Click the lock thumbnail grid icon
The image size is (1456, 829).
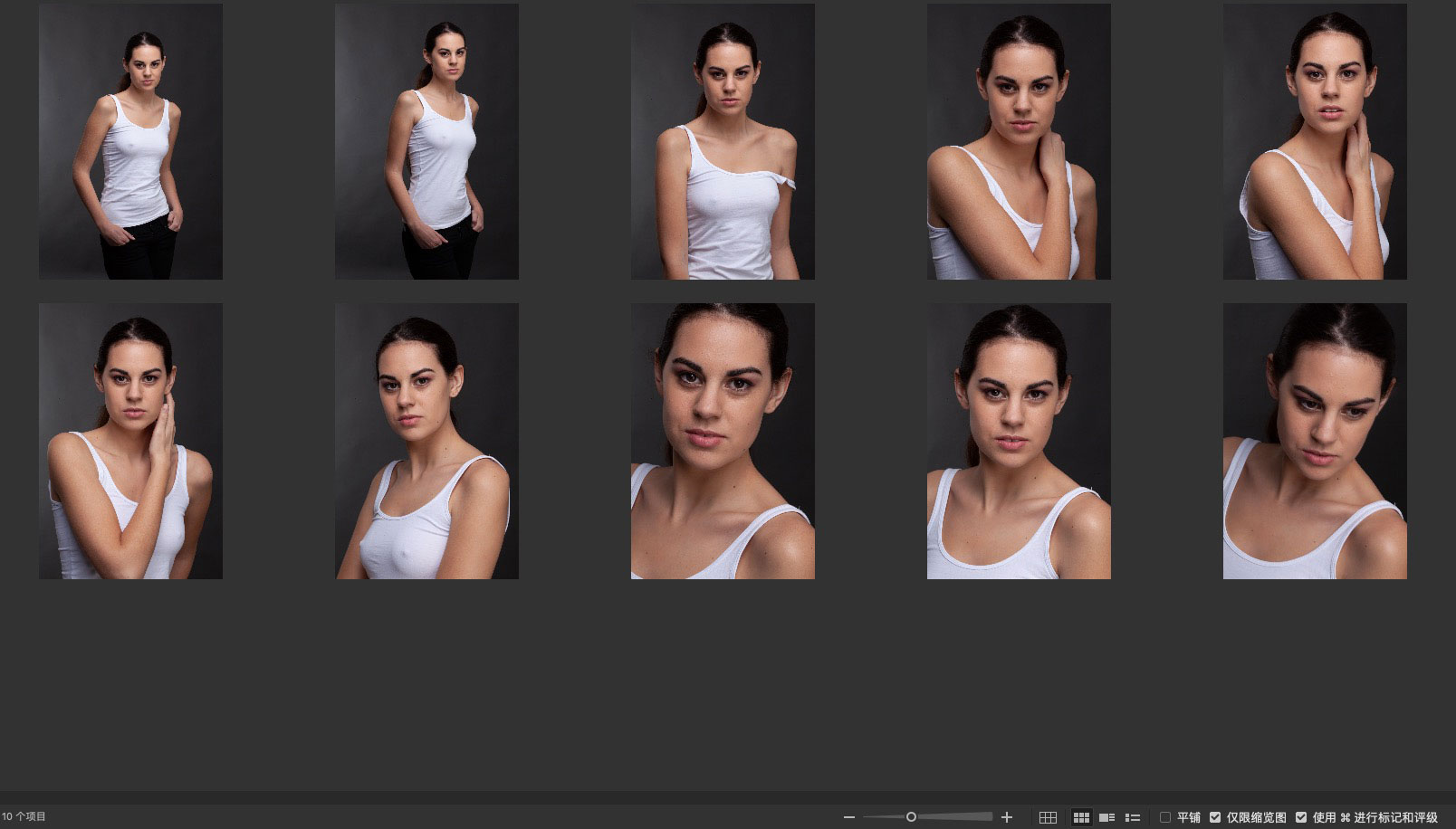(x=1048, y=817)
